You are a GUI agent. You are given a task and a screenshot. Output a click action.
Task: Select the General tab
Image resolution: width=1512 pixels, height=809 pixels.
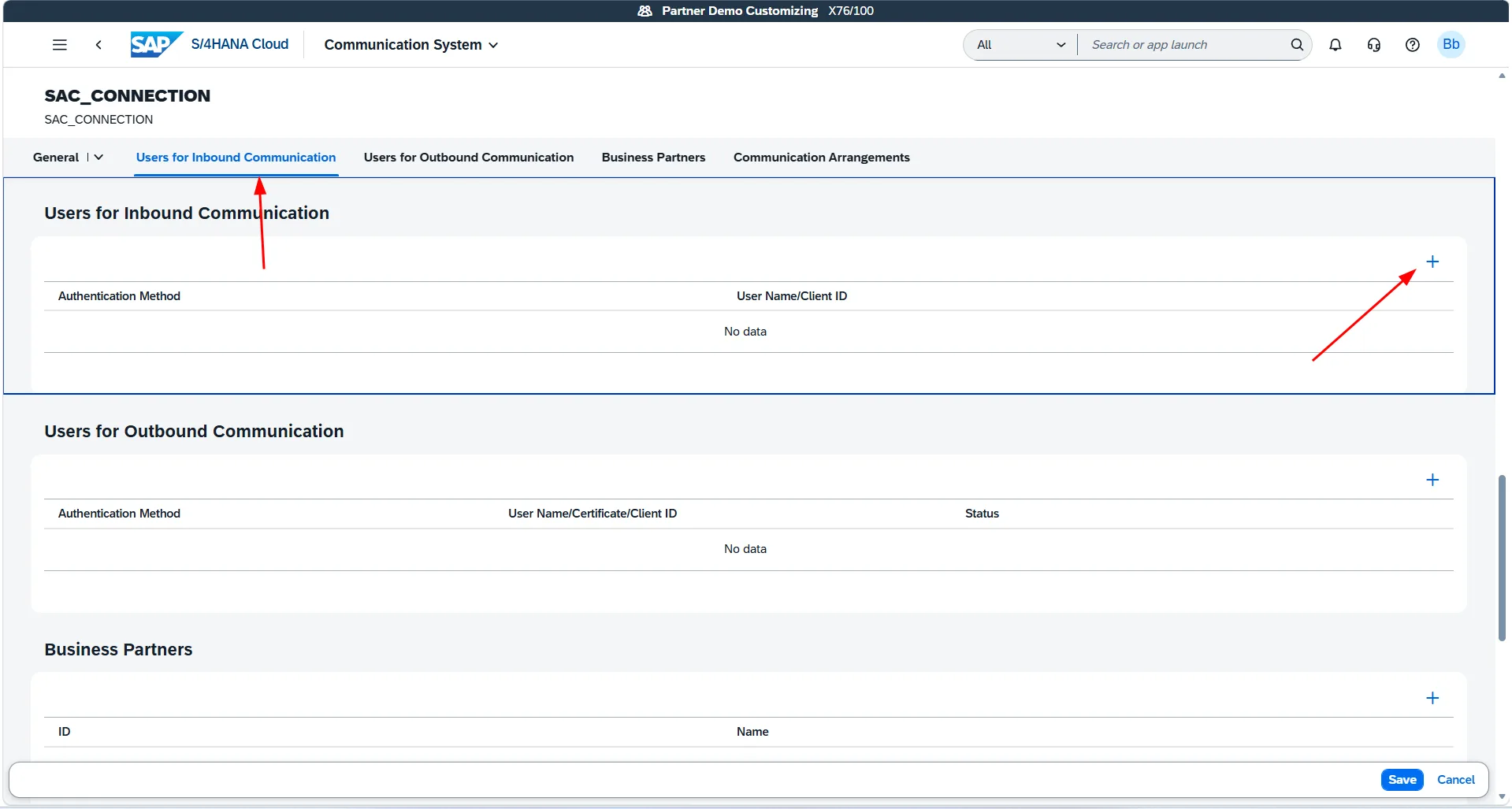[x=56, y=158]
